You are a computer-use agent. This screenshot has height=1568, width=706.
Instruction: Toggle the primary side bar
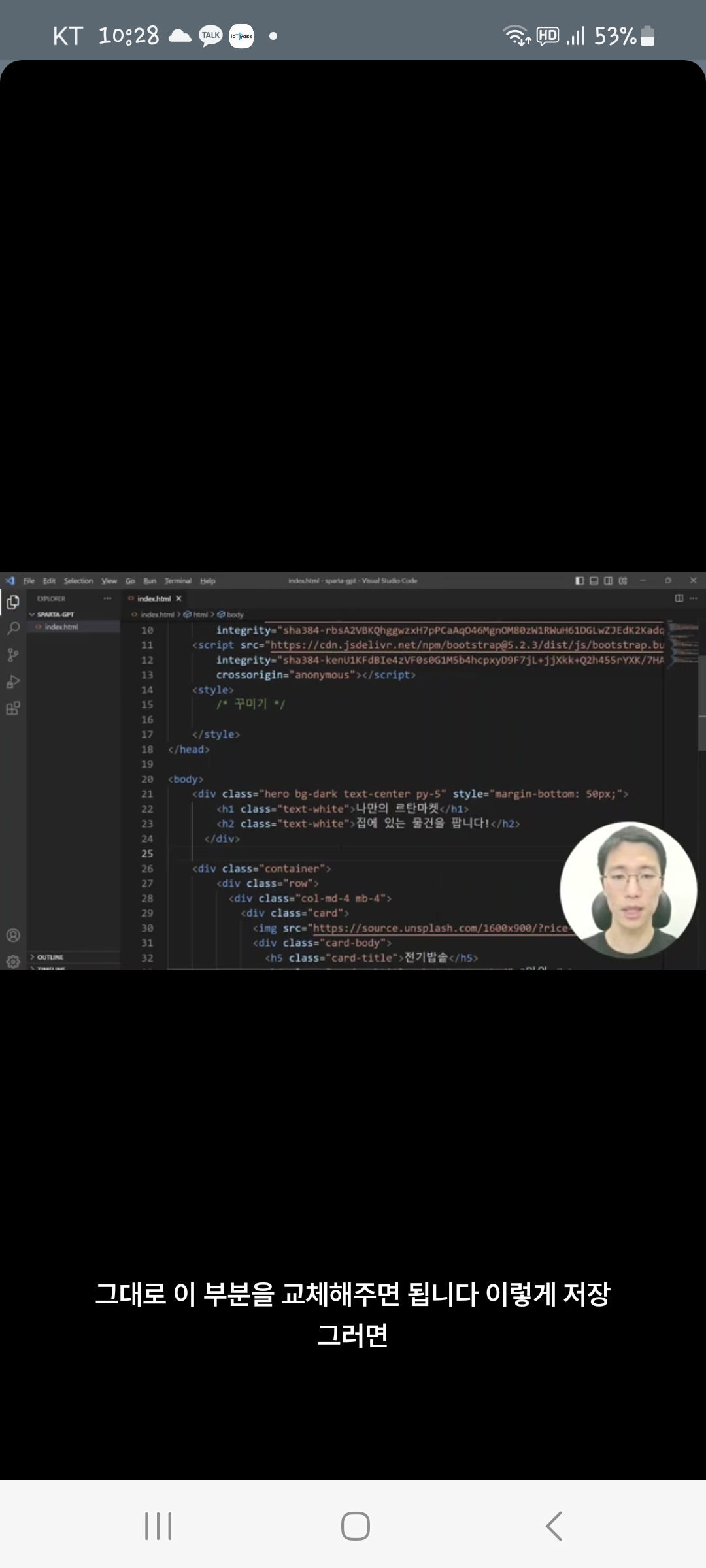(x=579, y=580)
